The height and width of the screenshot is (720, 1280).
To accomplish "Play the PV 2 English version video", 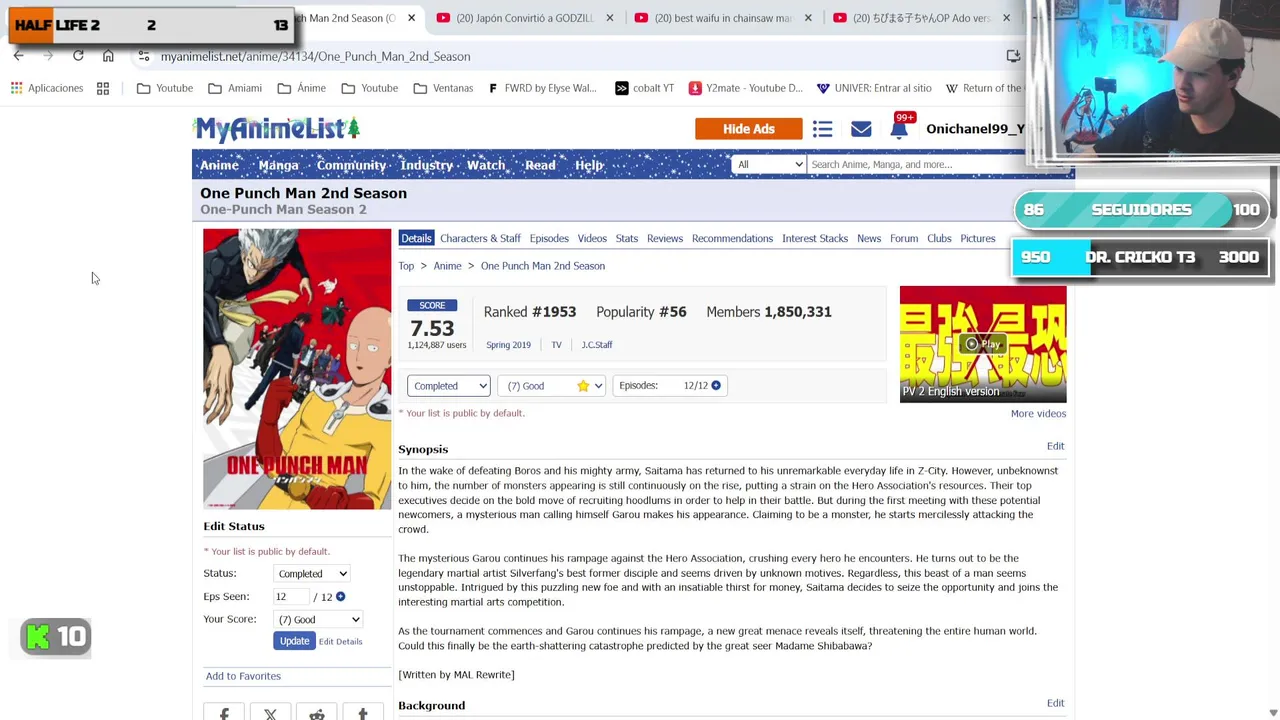I will [x=983, y=343].
